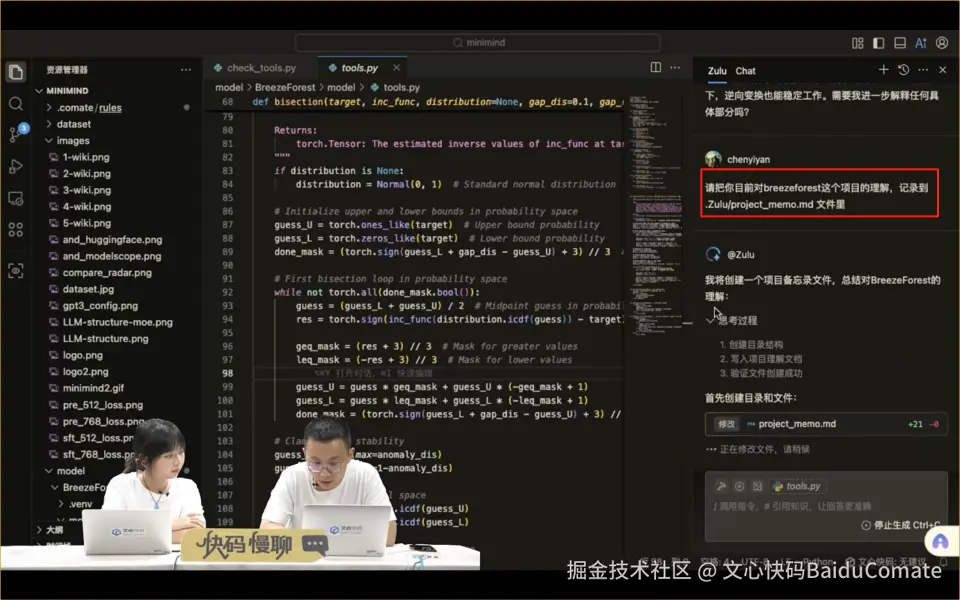Open and_huggingface.png file

point(112,240)
